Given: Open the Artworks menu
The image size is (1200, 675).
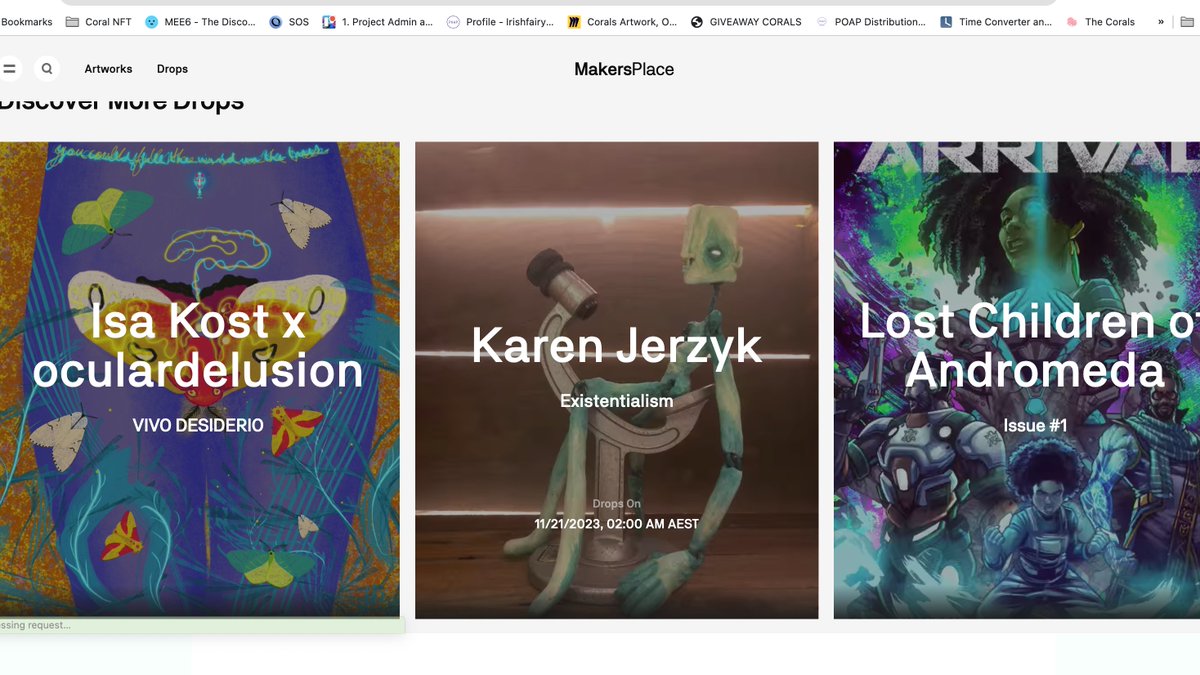Looking at the screenshot, I should click(x=108, y=69).
